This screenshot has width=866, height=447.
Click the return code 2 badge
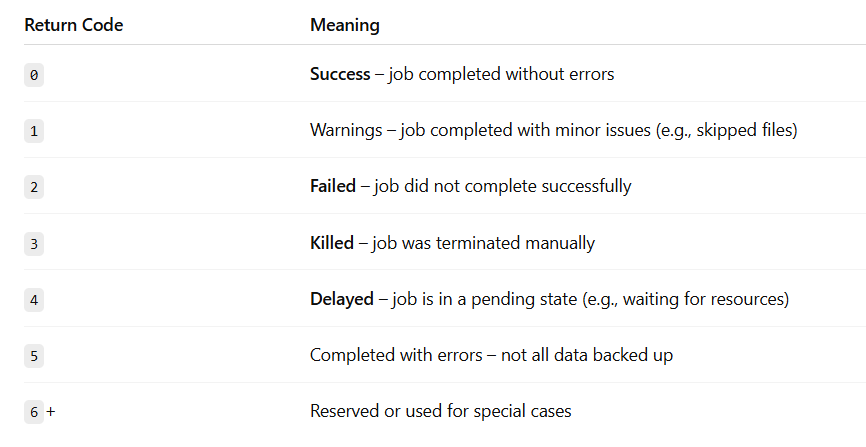pyautogui.click(x=34, y=187)
